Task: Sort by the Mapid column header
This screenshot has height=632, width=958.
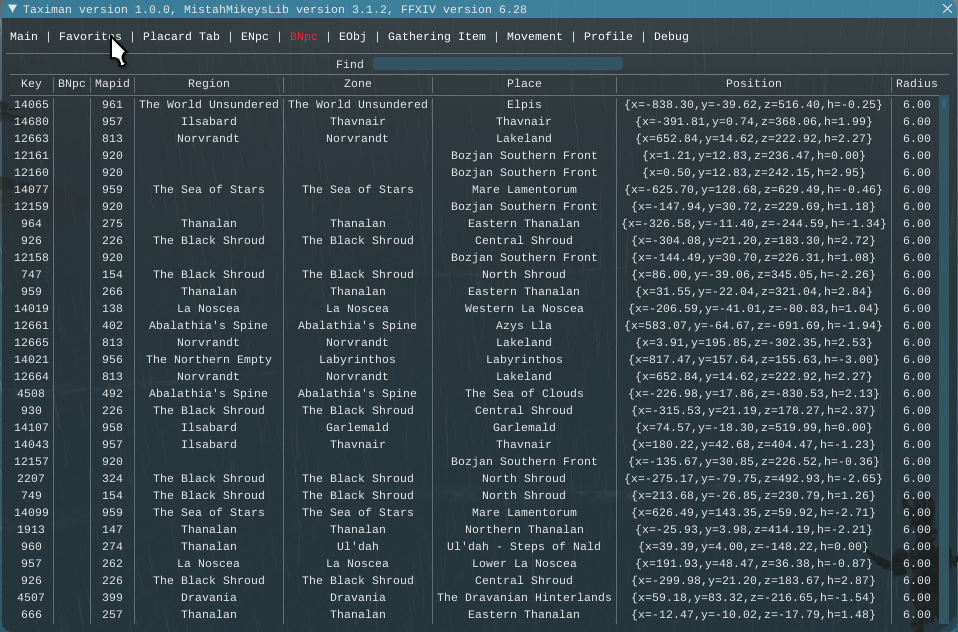Action: coord(112,84)
